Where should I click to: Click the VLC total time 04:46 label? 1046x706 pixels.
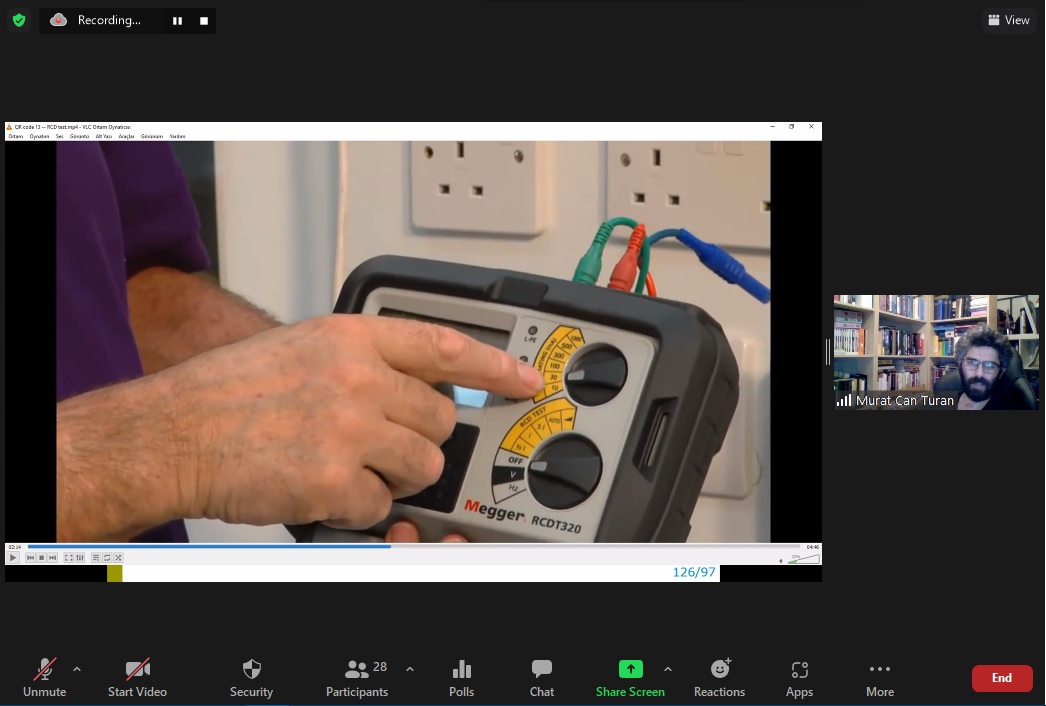pyautogui.click(x=812, y=547)
